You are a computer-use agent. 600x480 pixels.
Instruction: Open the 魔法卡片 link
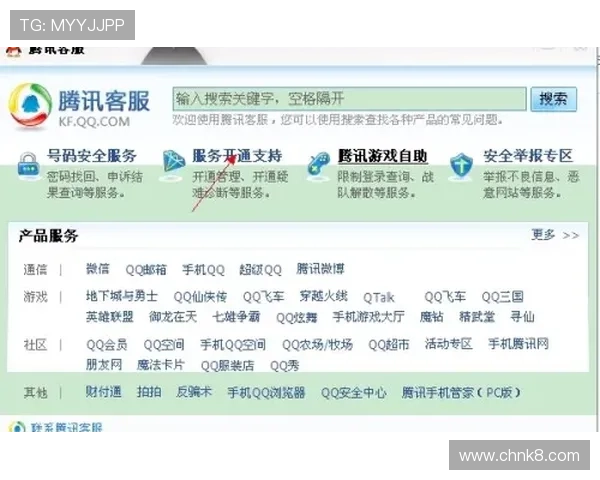(161, 364)
